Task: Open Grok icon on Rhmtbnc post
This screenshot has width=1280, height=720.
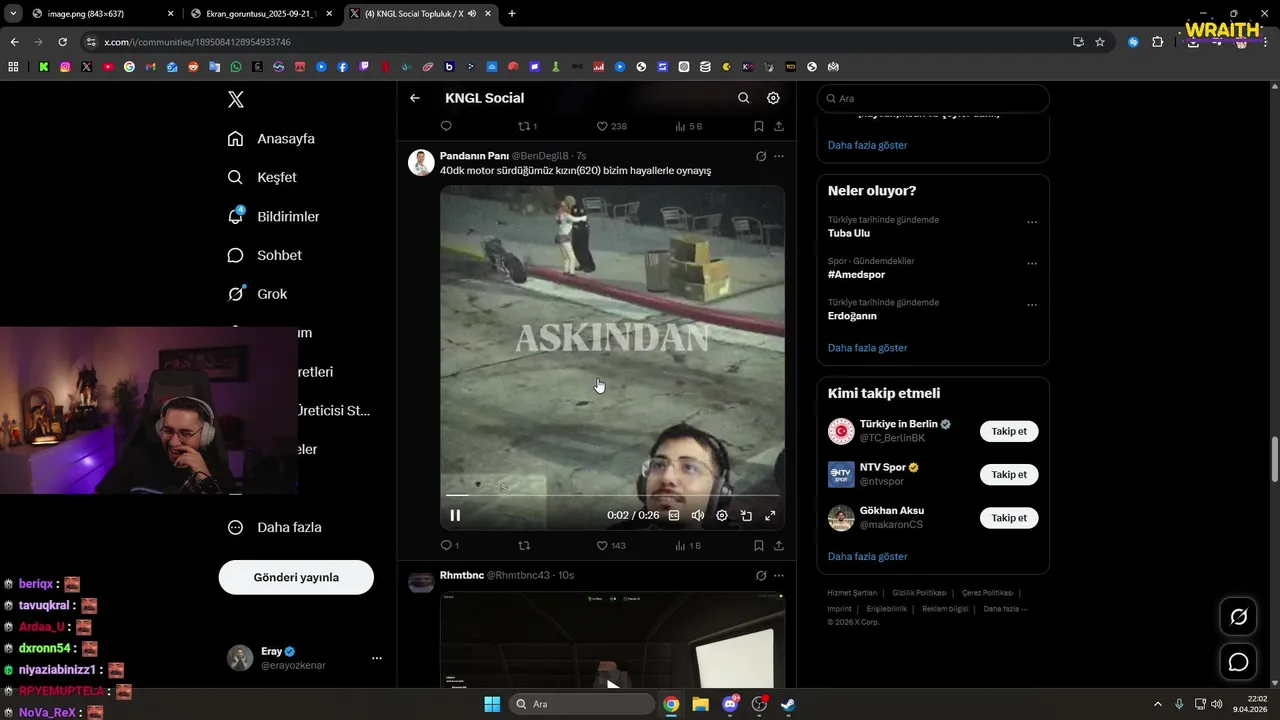Action: (x=761, y=575)
